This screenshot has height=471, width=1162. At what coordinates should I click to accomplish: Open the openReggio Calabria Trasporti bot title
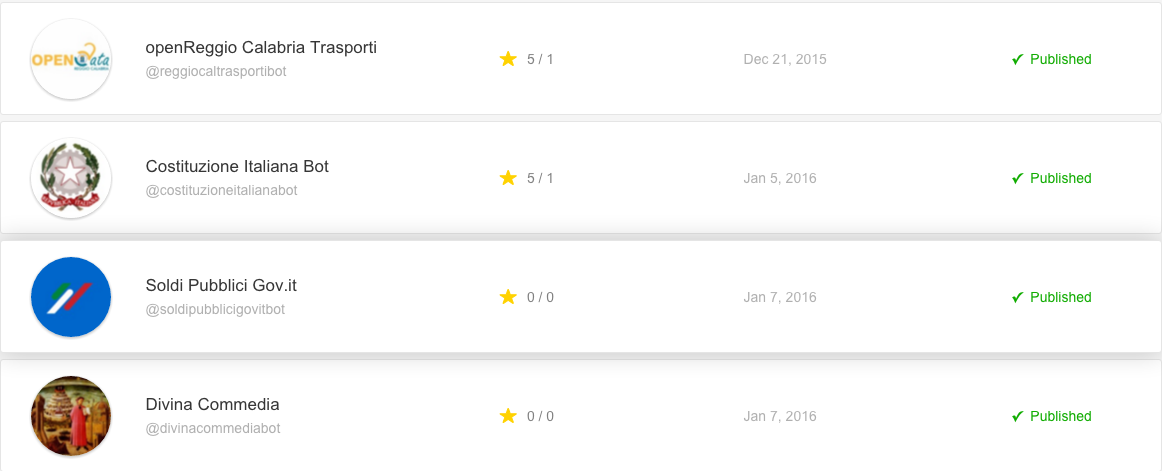pos(262,47)
